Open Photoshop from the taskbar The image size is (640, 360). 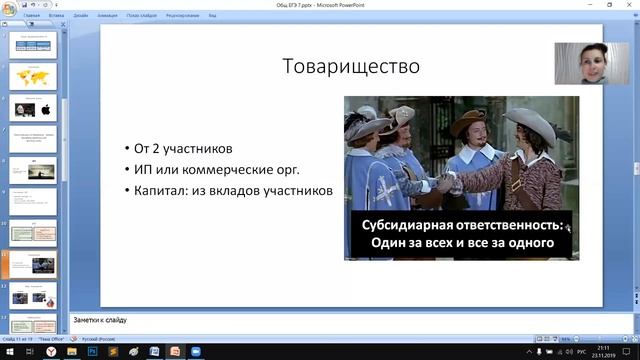click(93, 351)
